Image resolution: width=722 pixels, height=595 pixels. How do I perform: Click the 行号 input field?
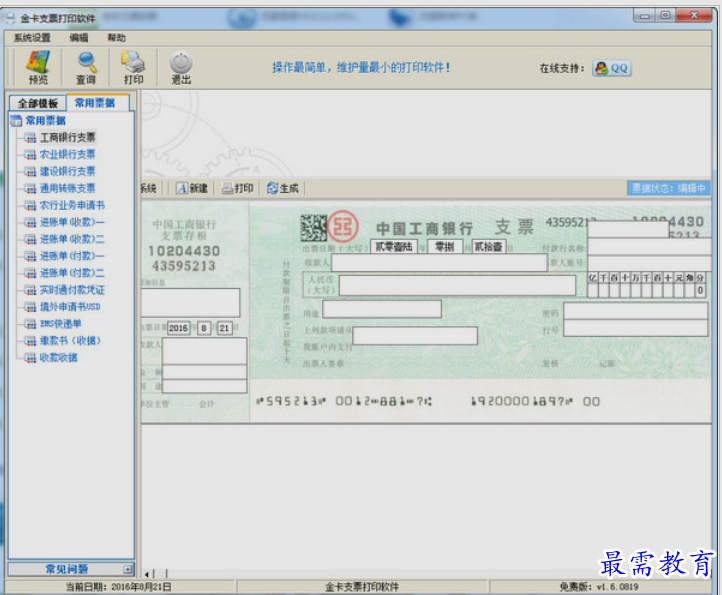[x=635, y=328]
